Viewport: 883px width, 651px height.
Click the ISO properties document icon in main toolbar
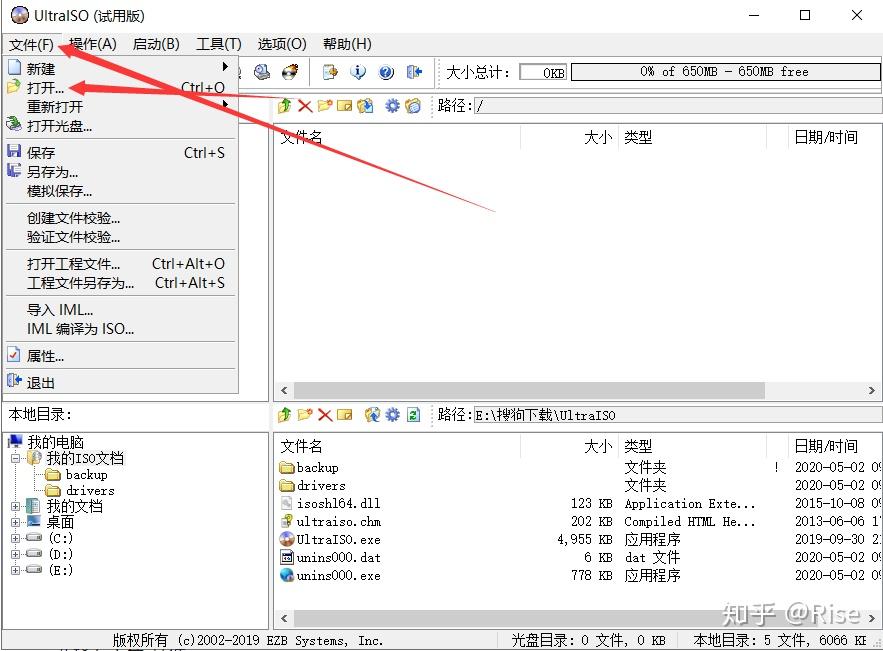330,72
